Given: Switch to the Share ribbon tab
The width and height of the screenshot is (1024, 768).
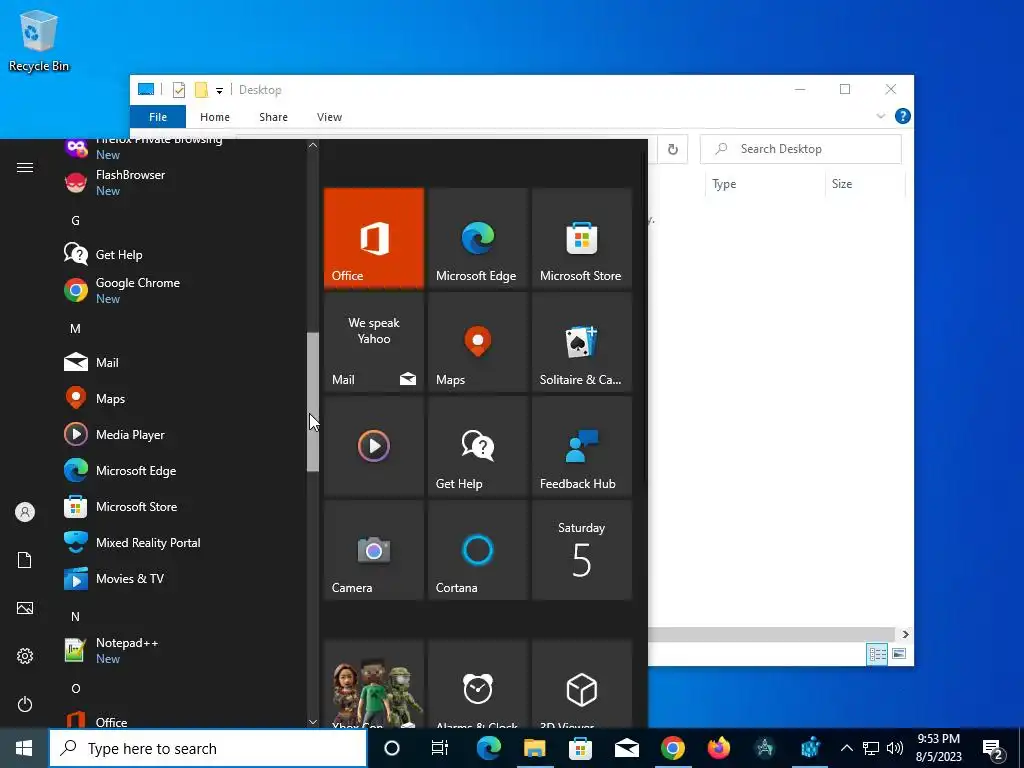Looking at the screenshot, I should (273, 117).
